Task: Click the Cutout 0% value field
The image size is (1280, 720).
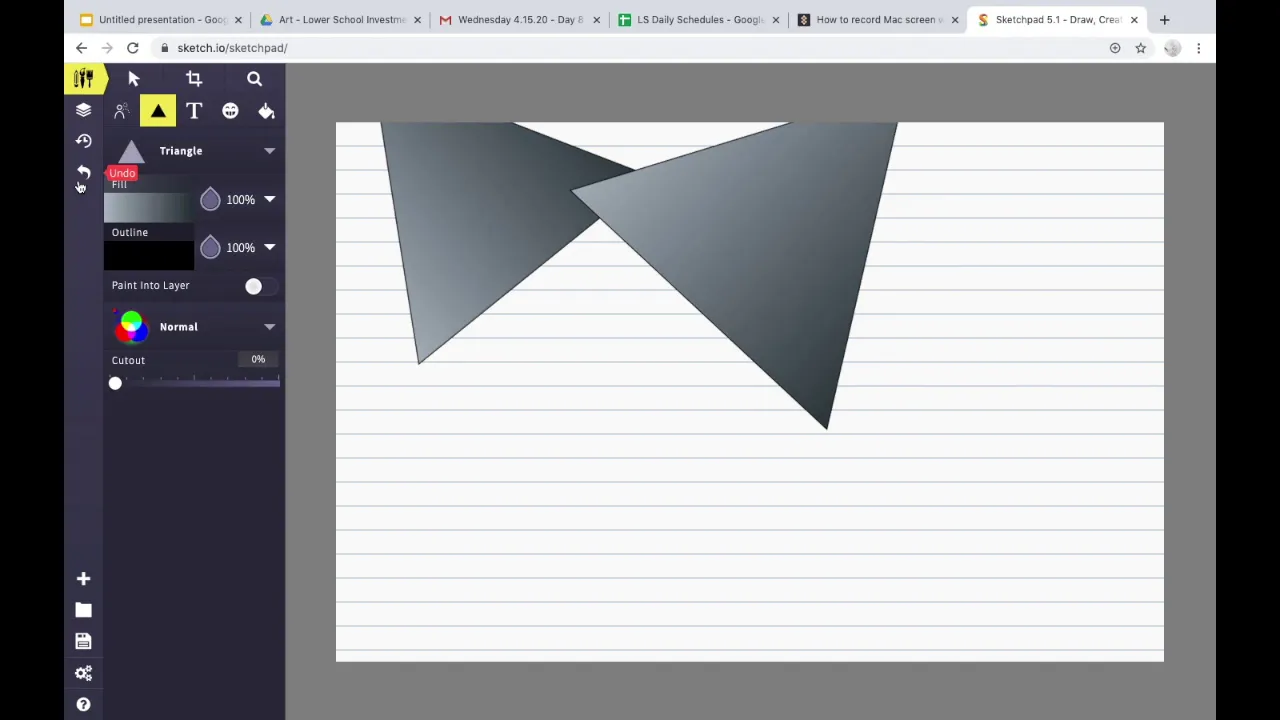Action: tap(258, 359)
